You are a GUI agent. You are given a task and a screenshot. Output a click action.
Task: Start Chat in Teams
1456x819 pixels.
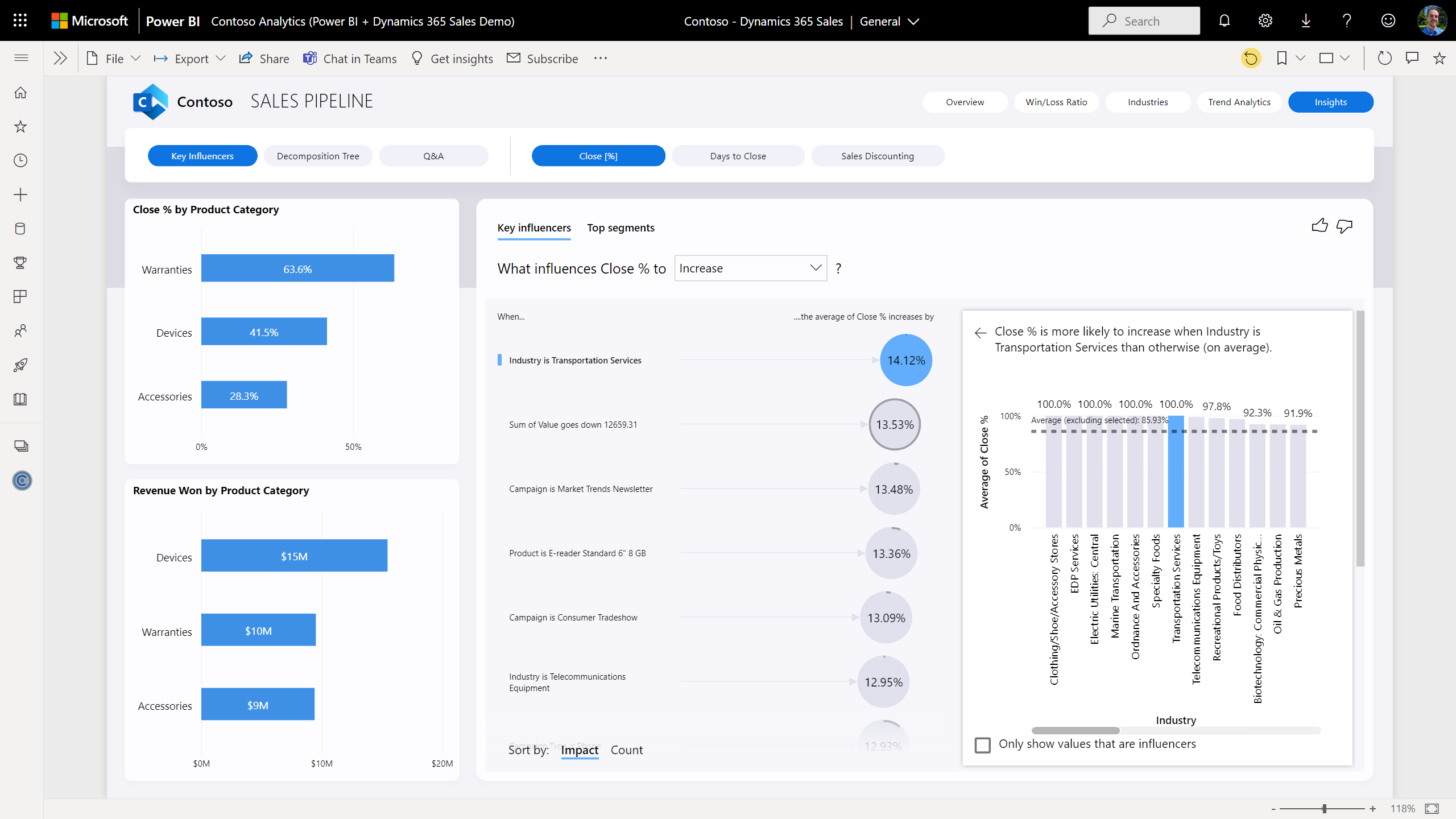coord(350,58)
